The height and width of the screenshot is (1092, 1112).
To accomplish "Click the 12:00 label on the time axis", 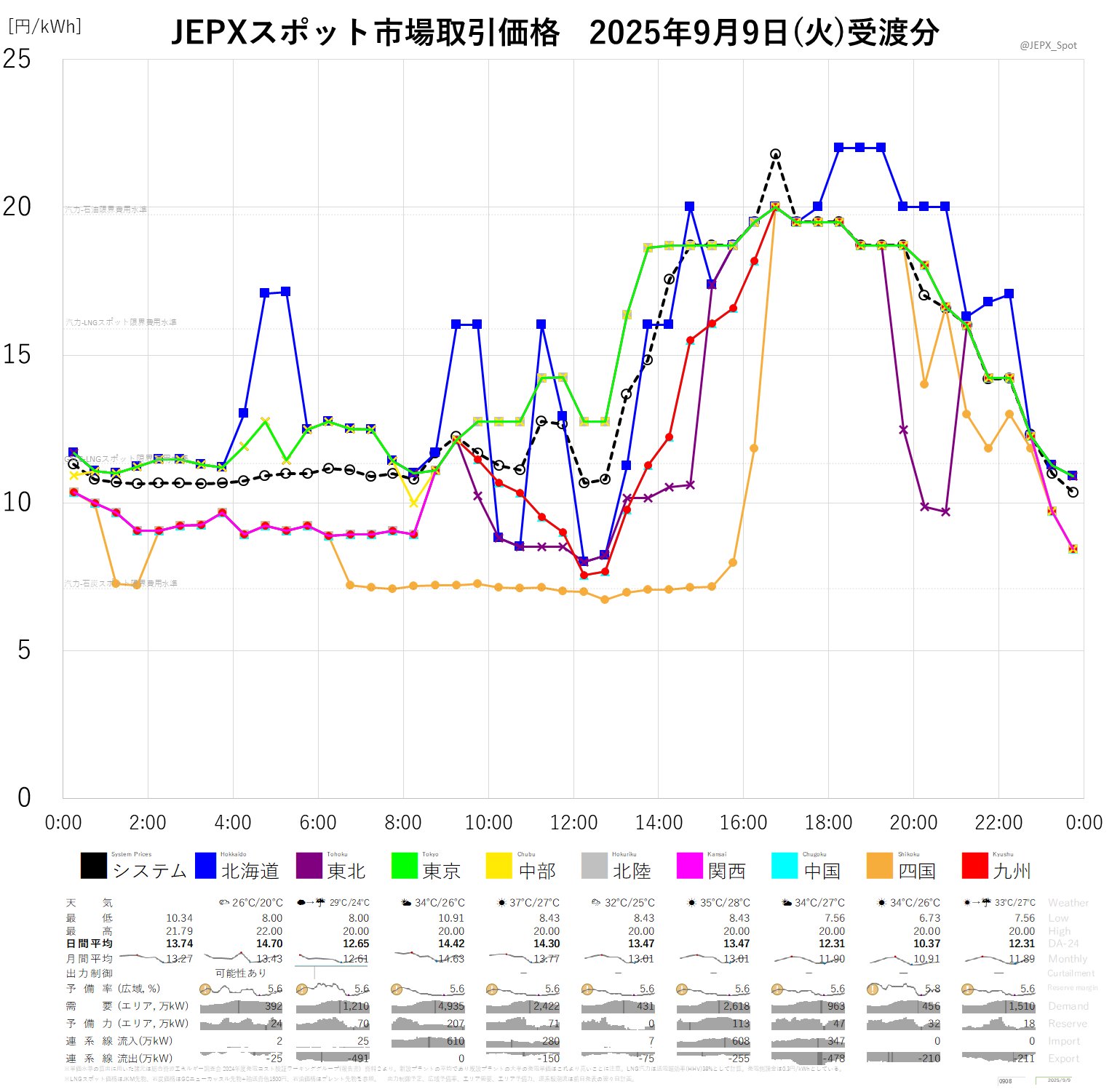I will point(573,823).
